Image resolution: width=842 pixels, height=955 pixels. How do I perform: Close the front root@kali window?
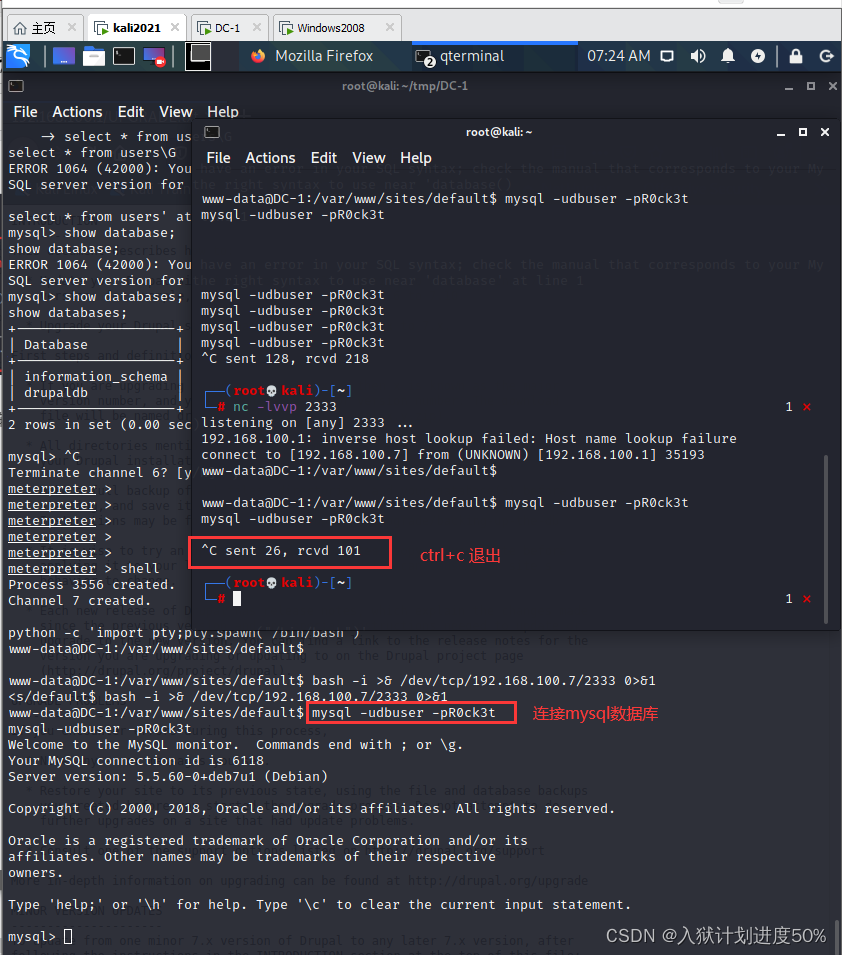[x=825, y=132]
